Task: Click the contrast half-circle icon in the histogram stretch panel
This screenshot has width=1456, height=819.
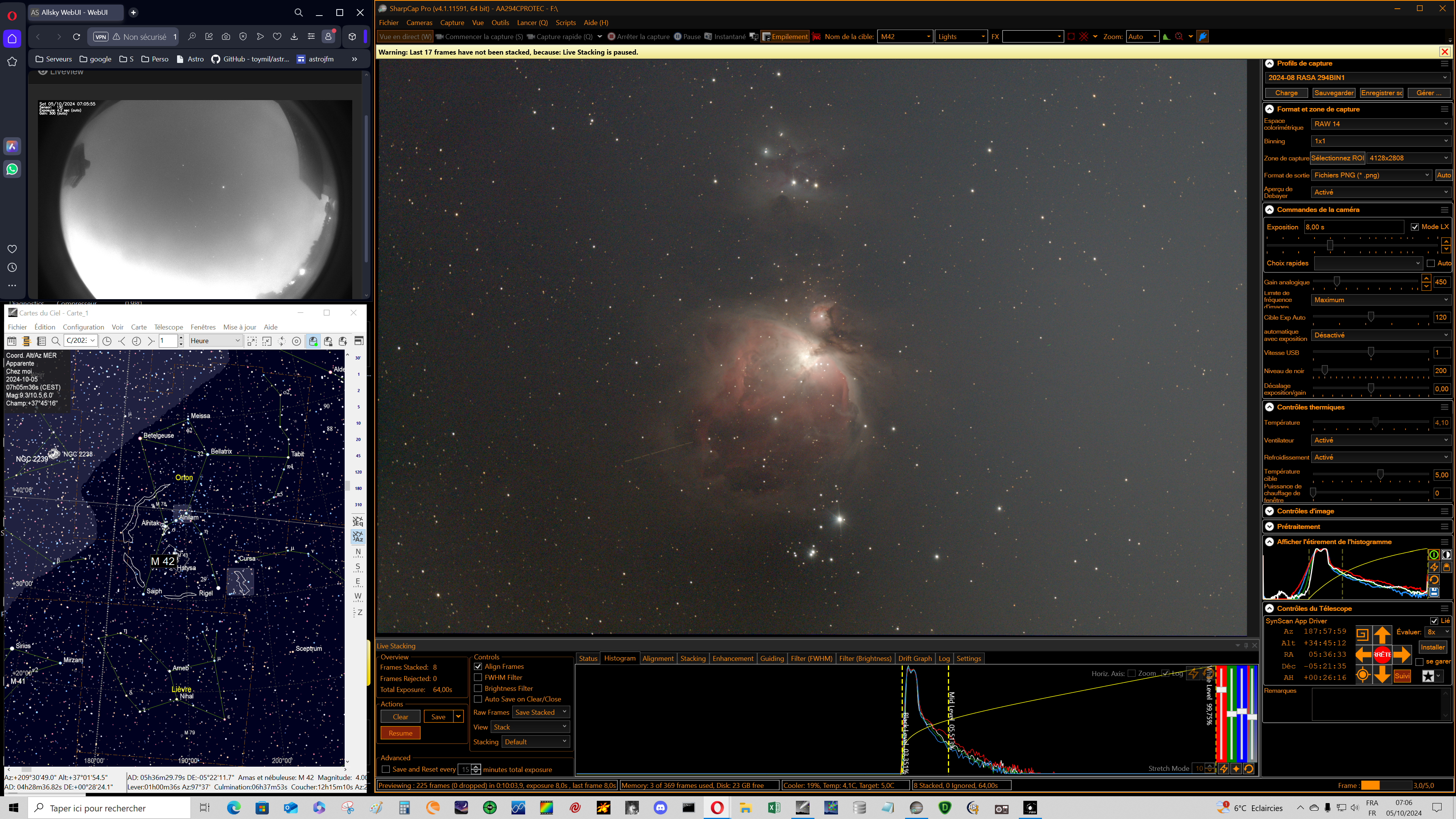Action: click(1447, 554)
